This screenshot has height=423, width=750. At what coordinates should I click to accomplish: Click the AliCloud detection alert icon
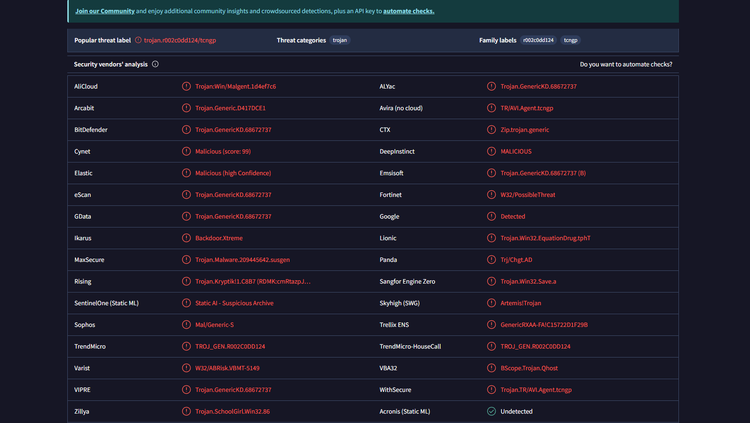tap(186, 86)
